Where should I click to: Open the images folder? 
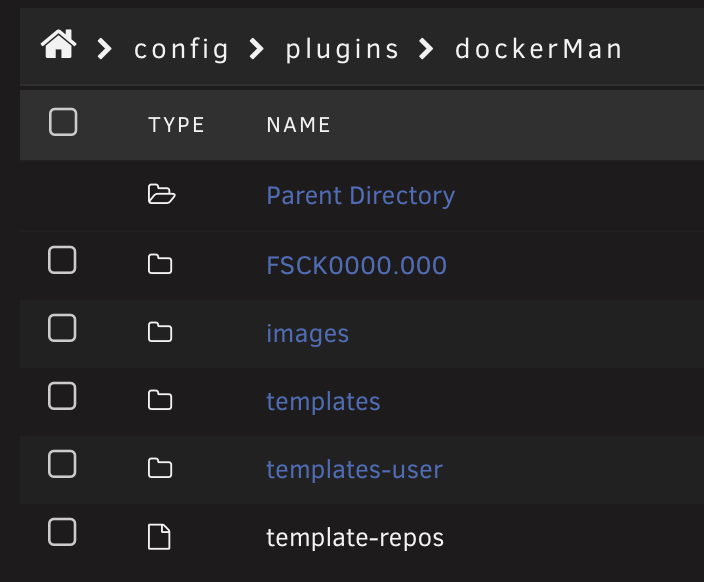tap(308, 334)
